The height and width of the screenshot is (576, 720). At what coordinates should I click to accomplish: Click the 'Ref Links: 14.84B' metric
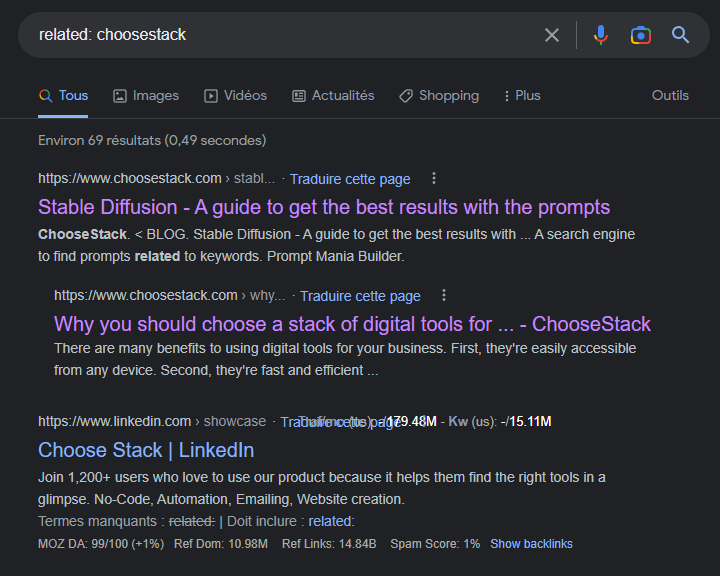329,544
